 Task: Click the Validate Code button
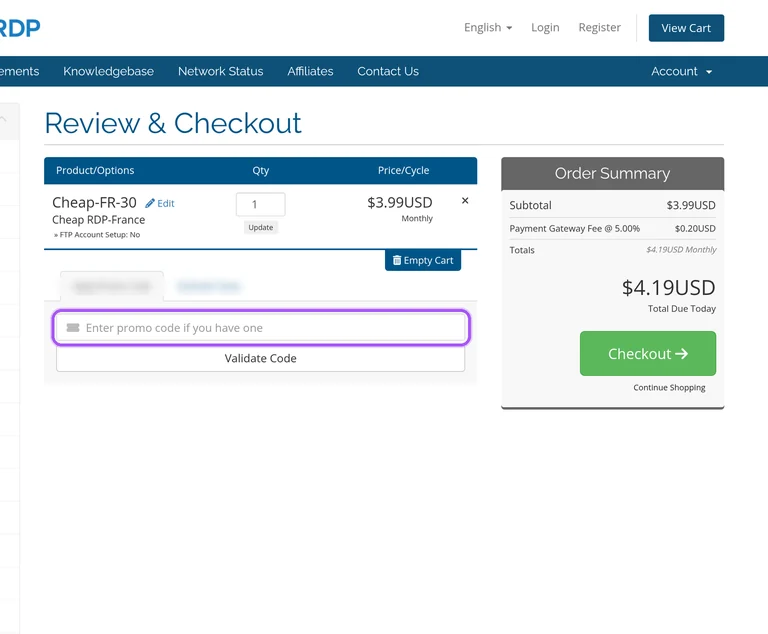pos(261,359)
